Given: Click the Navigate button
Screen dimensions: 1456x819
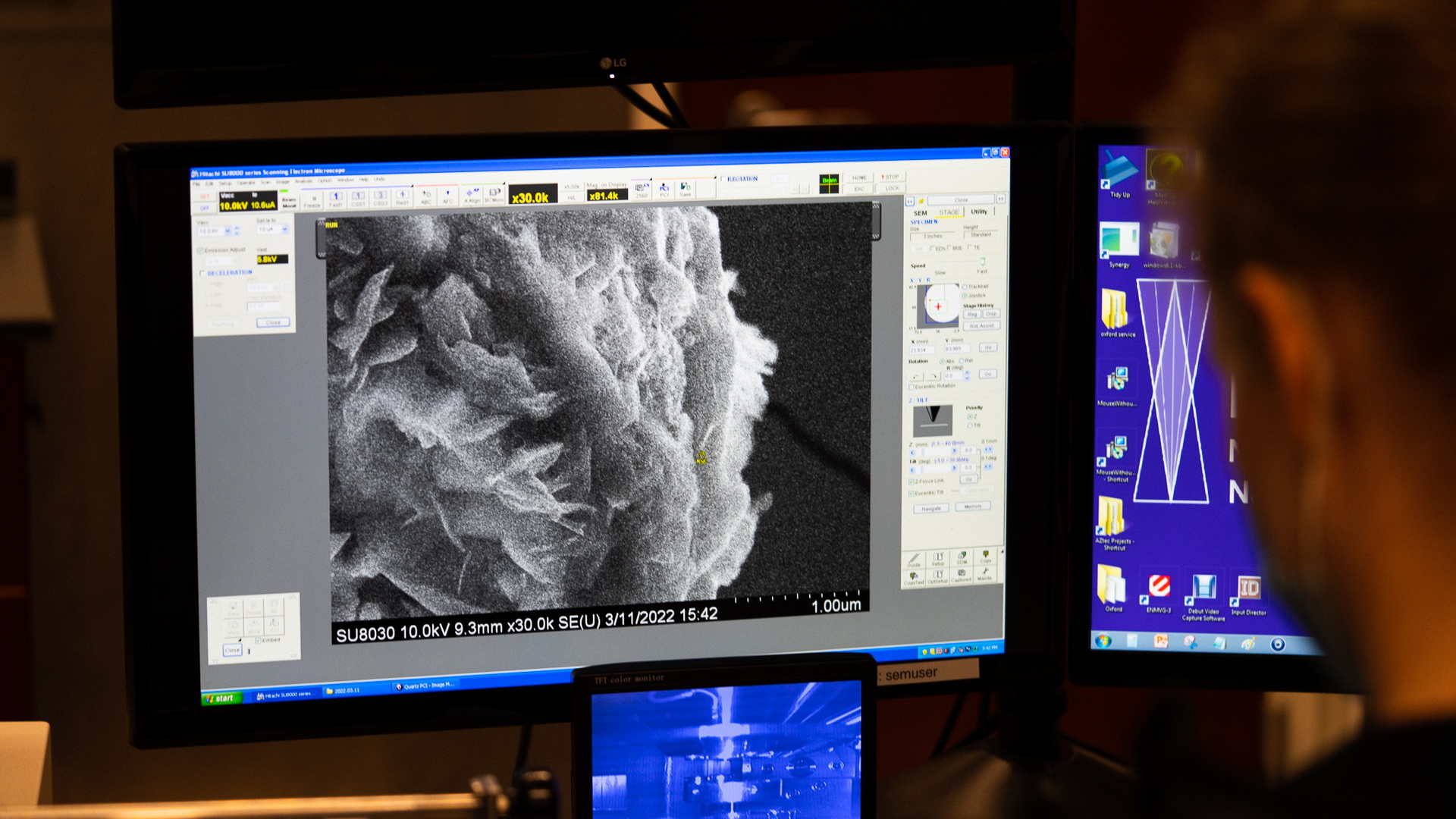Looking at the screenshot, I should 931,508.
